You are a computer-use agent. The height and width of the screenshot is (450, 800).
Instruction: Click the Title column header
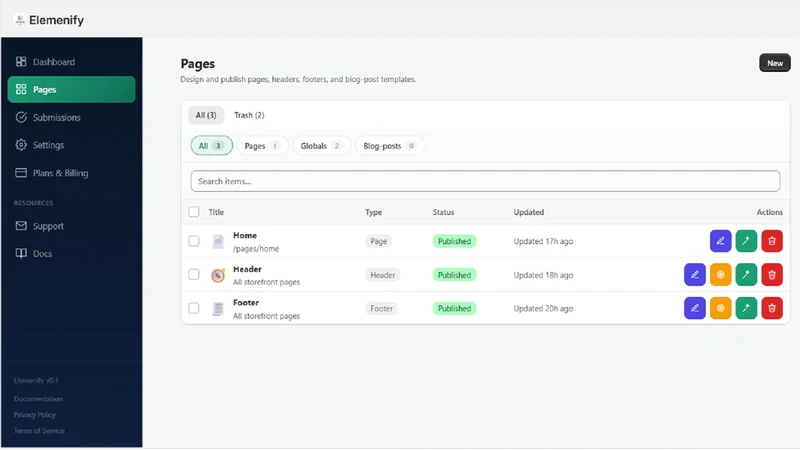coord(216,212)
